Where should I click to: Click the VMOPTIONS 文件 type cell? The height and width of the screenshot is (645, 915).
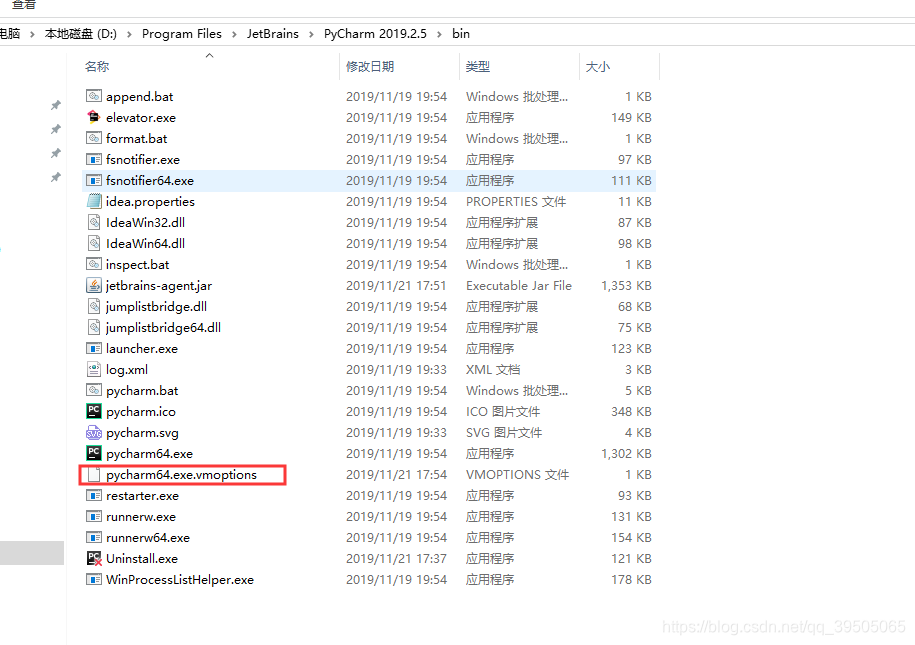518,475
